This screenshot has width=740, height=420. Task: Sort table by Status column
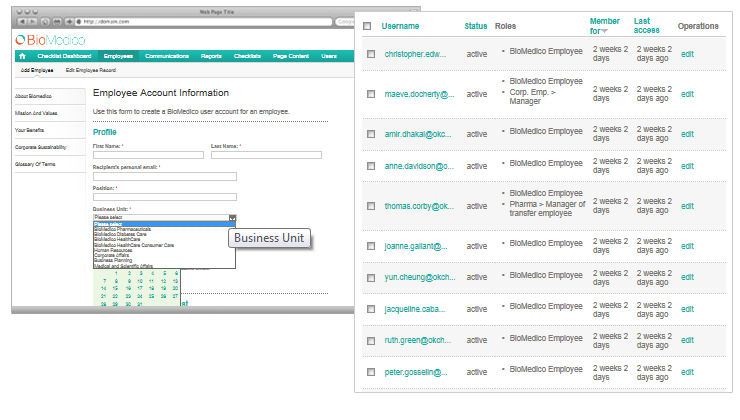pos(475,26)
